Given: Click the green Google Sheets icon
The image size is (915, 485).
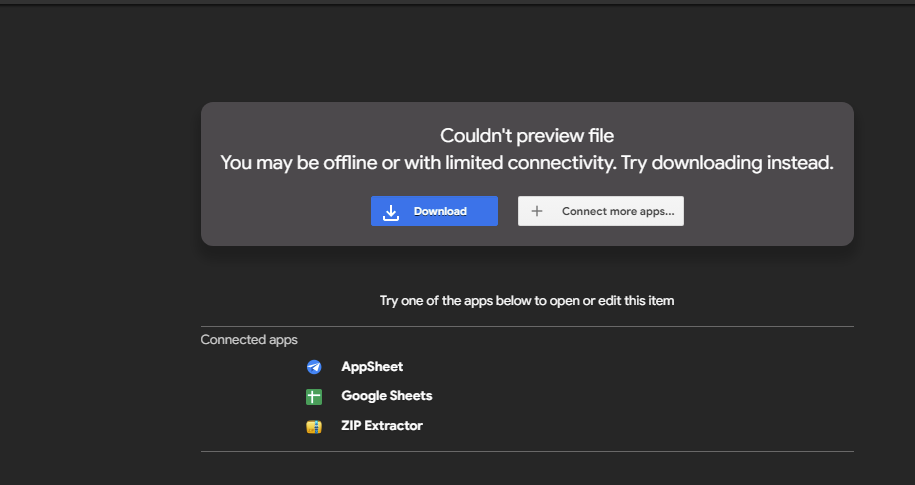Looking at the screenshot, I should [314, 397].
